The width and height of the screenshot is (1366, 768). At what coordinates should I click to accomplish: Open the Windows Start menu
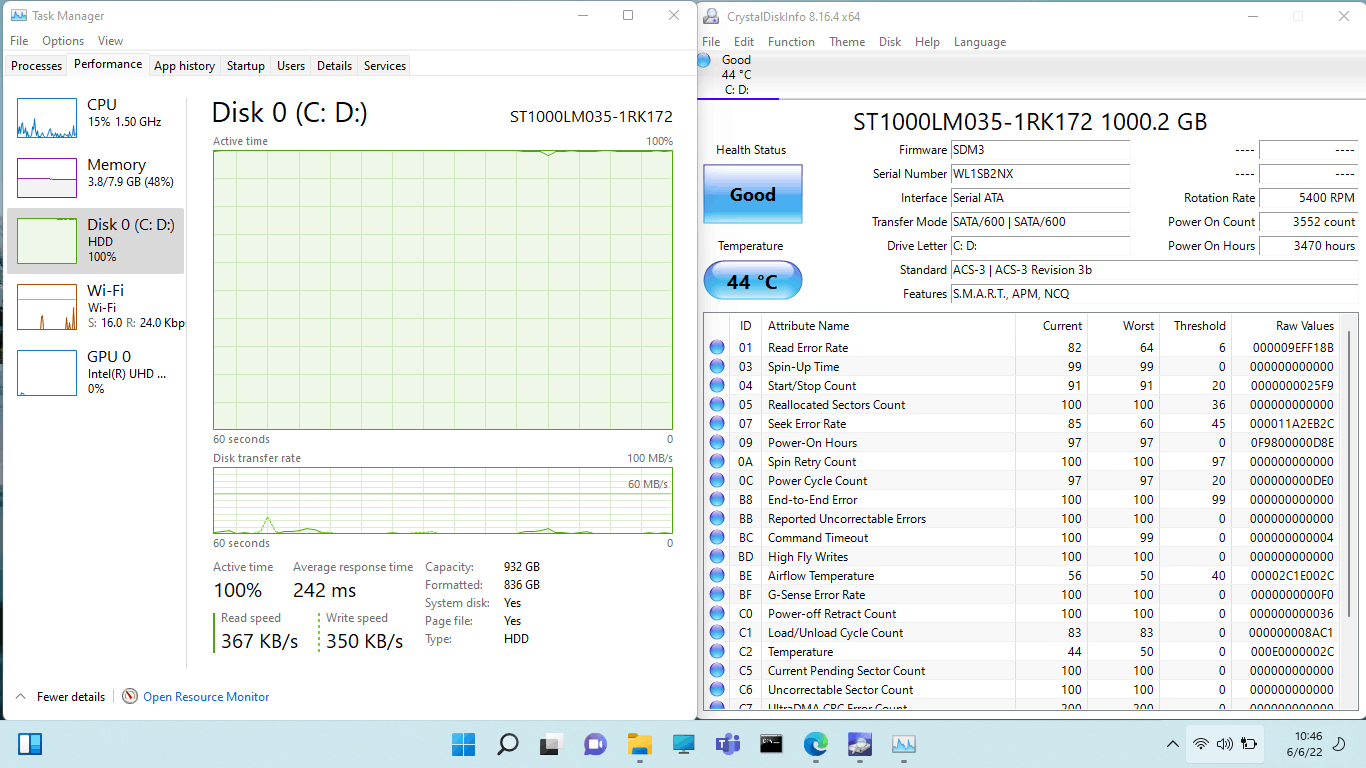(x=463, y=744)
